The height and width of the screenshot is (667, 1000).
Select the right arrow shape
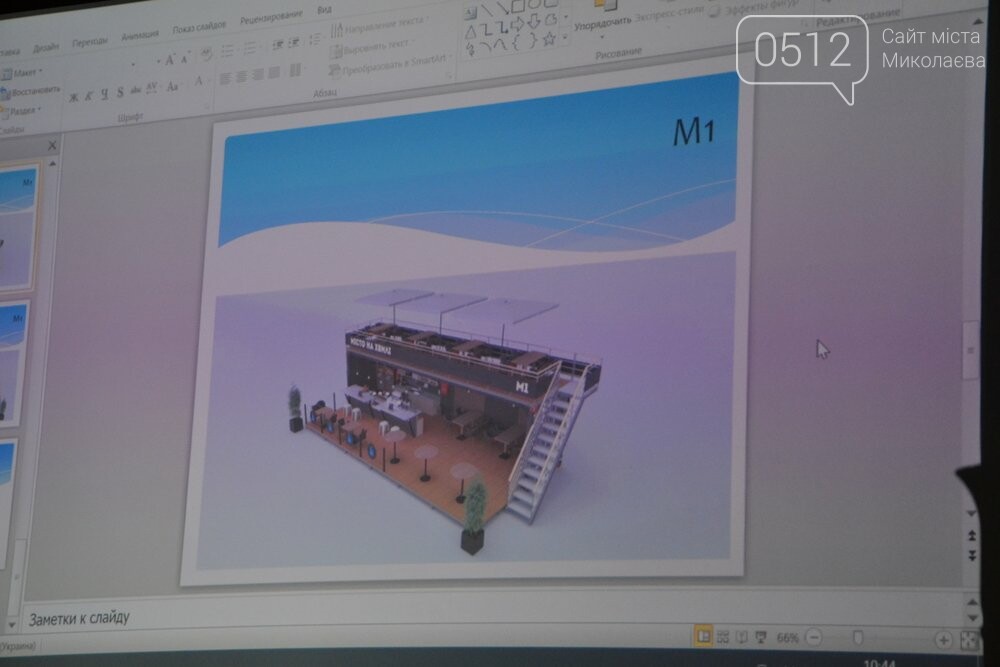(x=517, y=24)
